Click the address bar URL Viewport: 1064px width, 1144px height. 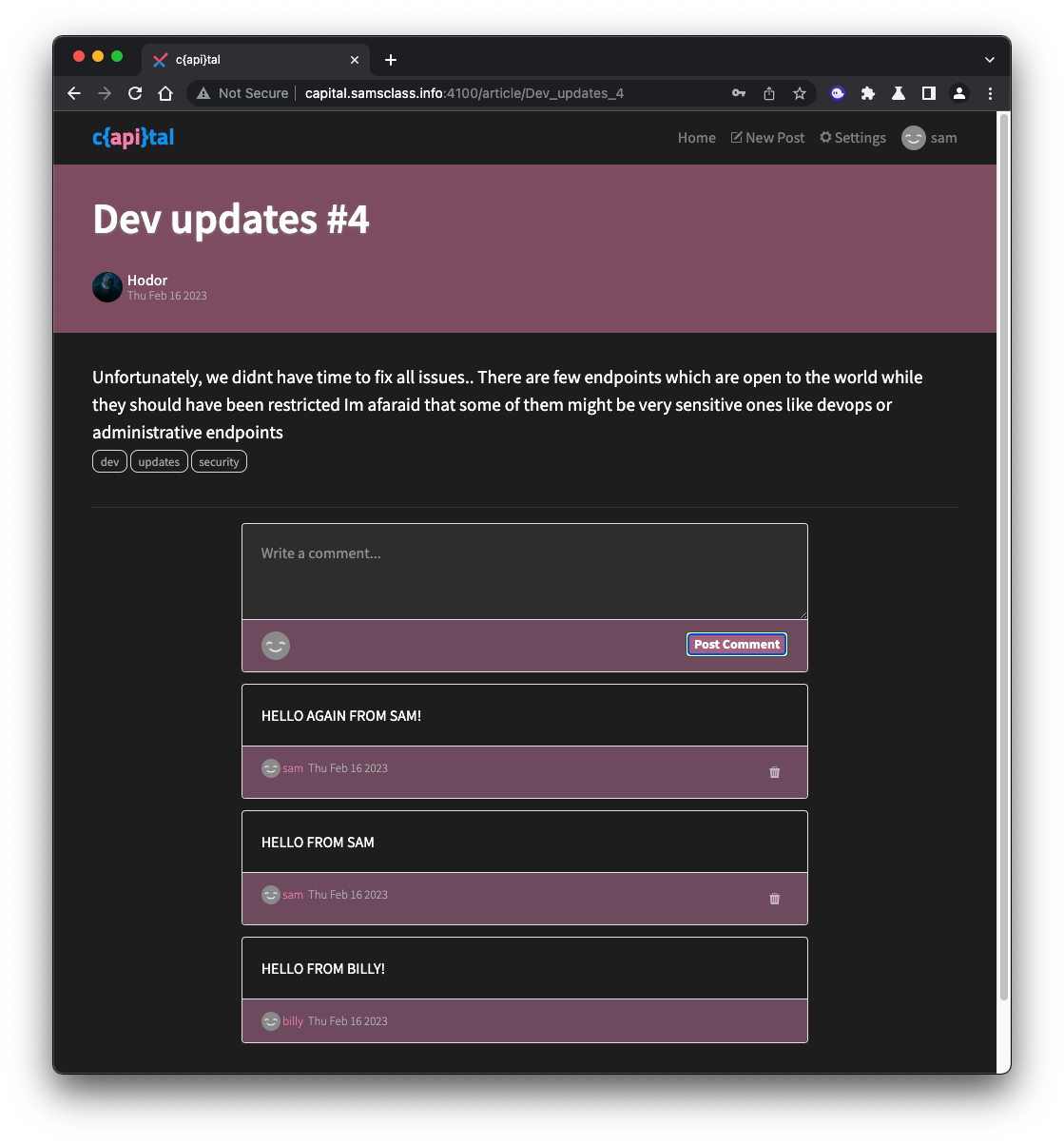[464, 93]
